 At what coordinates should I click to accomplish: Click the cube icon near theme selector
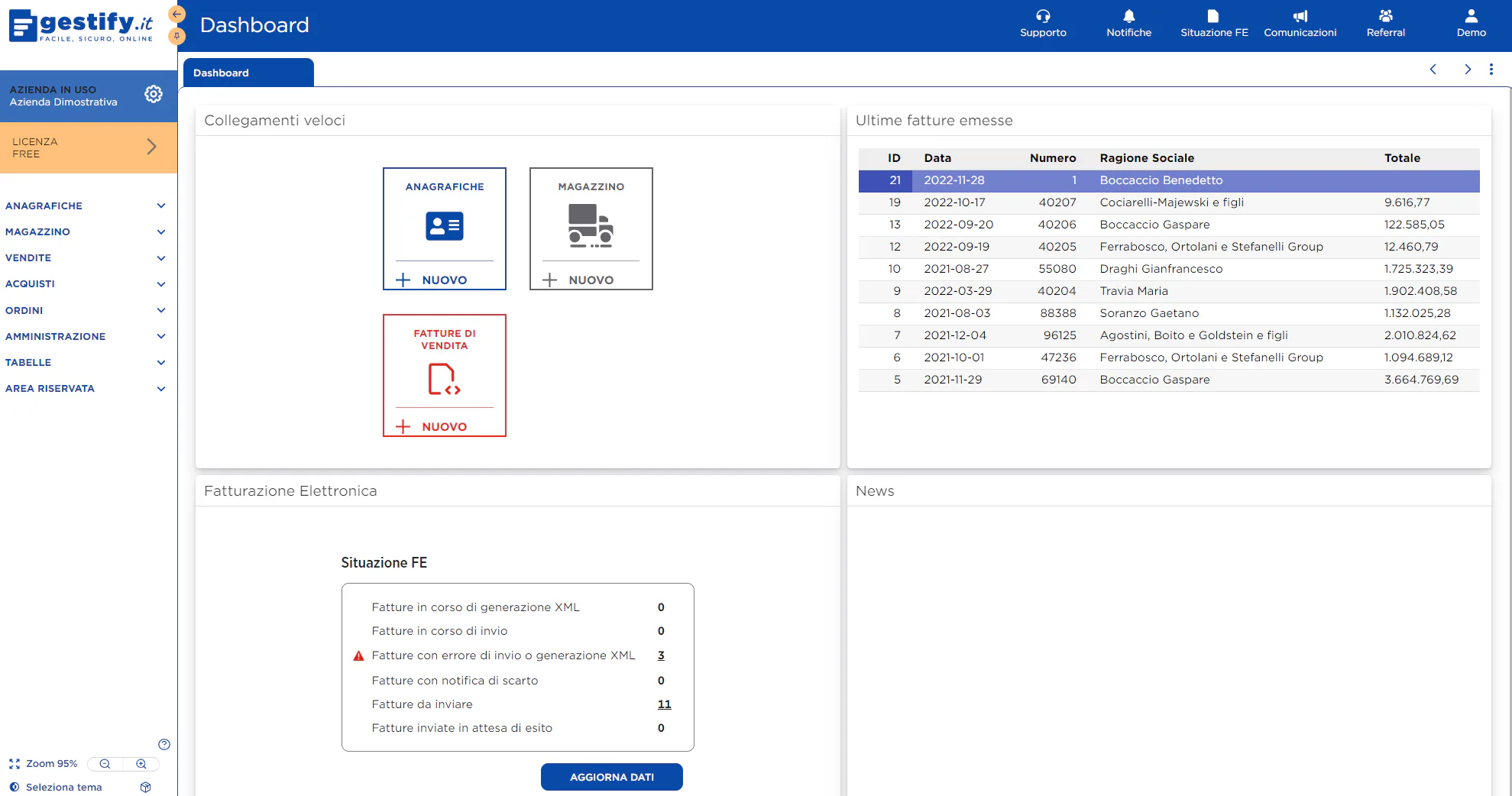pos(146,788)
